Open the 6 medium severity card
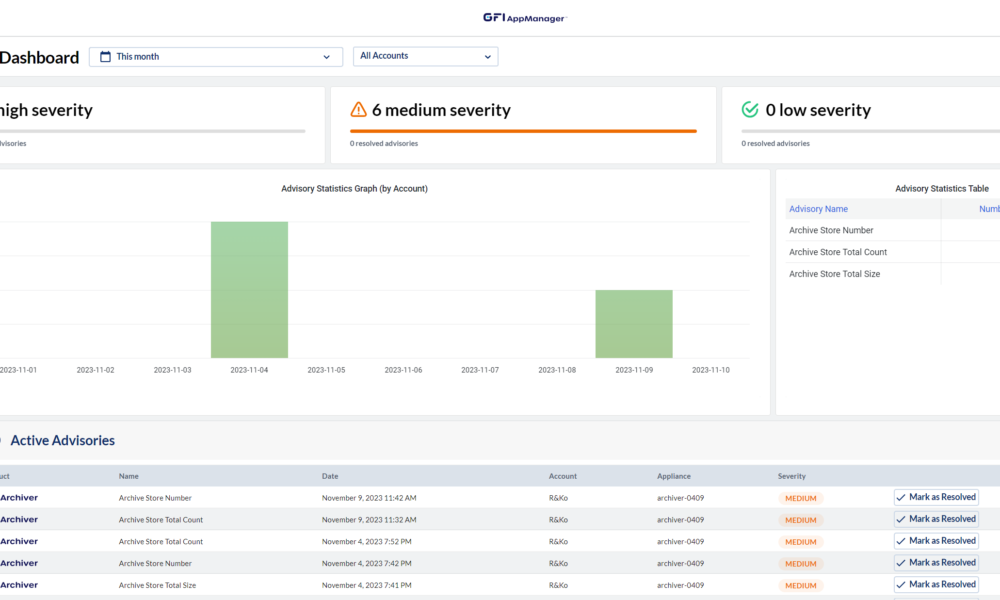 tap(523, 125)
